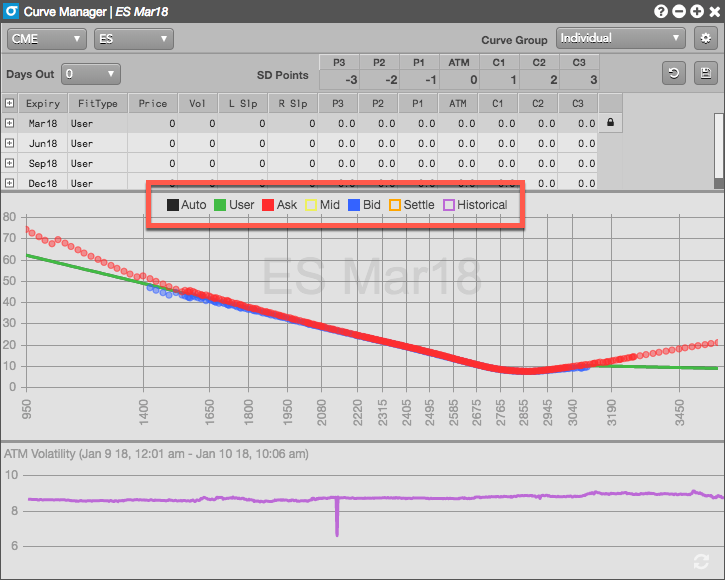The height and width of the screenshot is (580, 725).
Task: Toggle the Historical series in legend
Action: 475,205
